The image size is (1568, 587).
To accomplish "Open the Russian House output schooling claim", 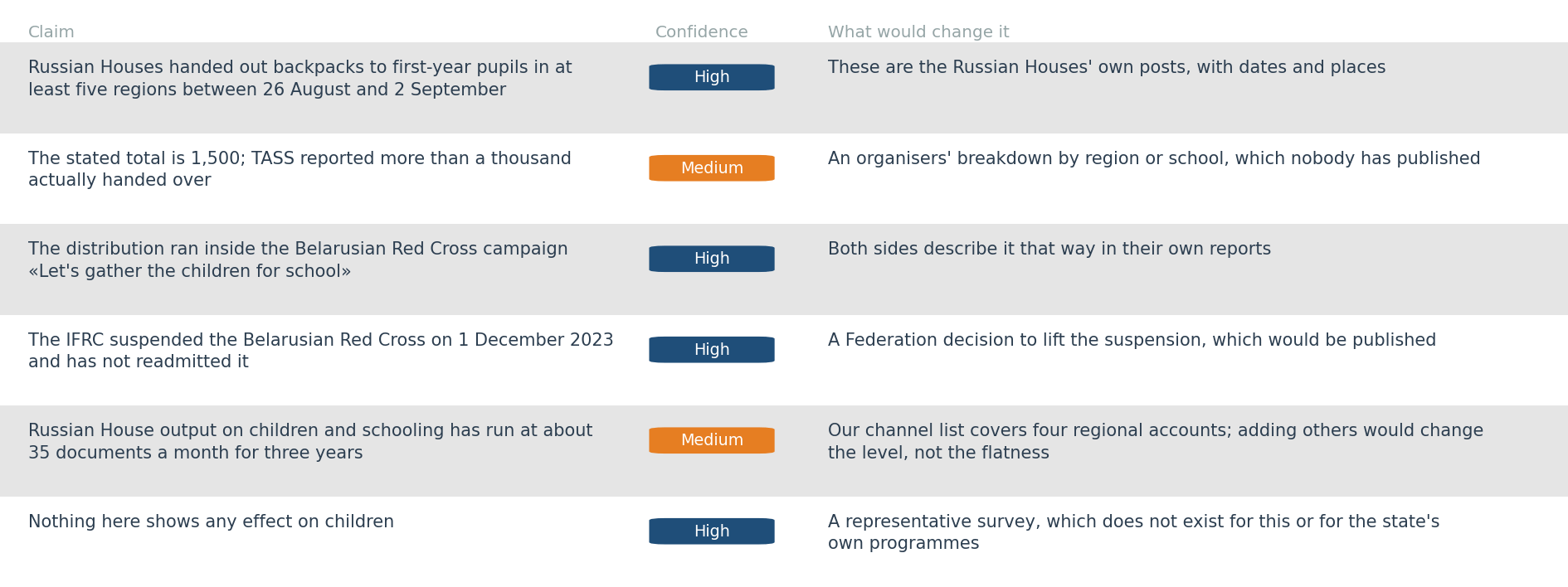I will [310, 442].
